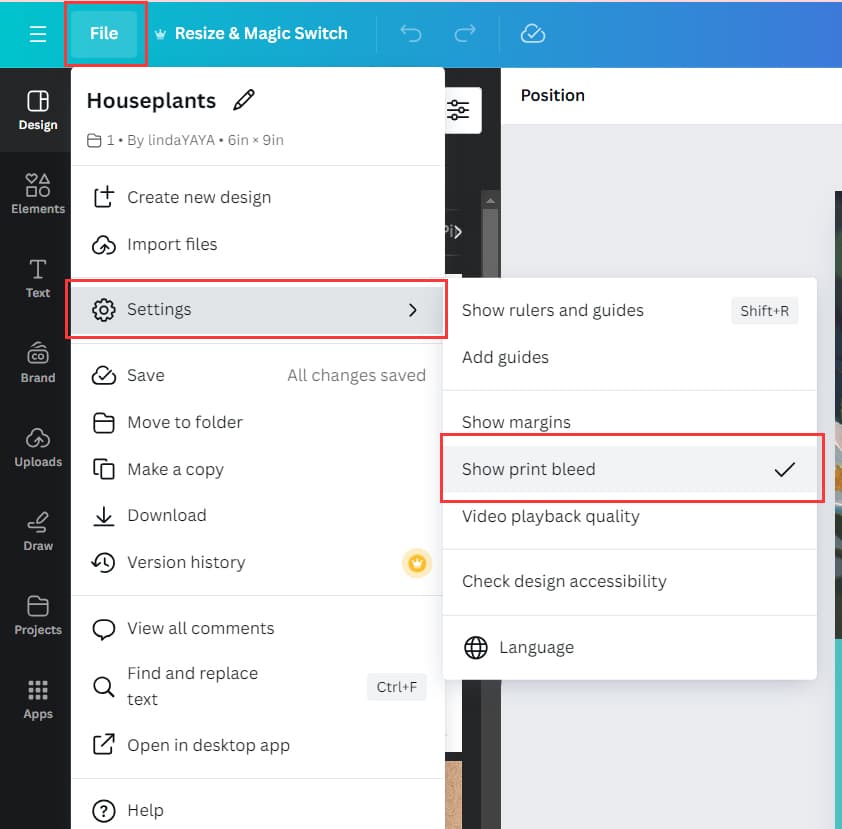This screenshot has height=829, width=842.
Task: Open Resize & Magic Switch
Action: [251, 33]
